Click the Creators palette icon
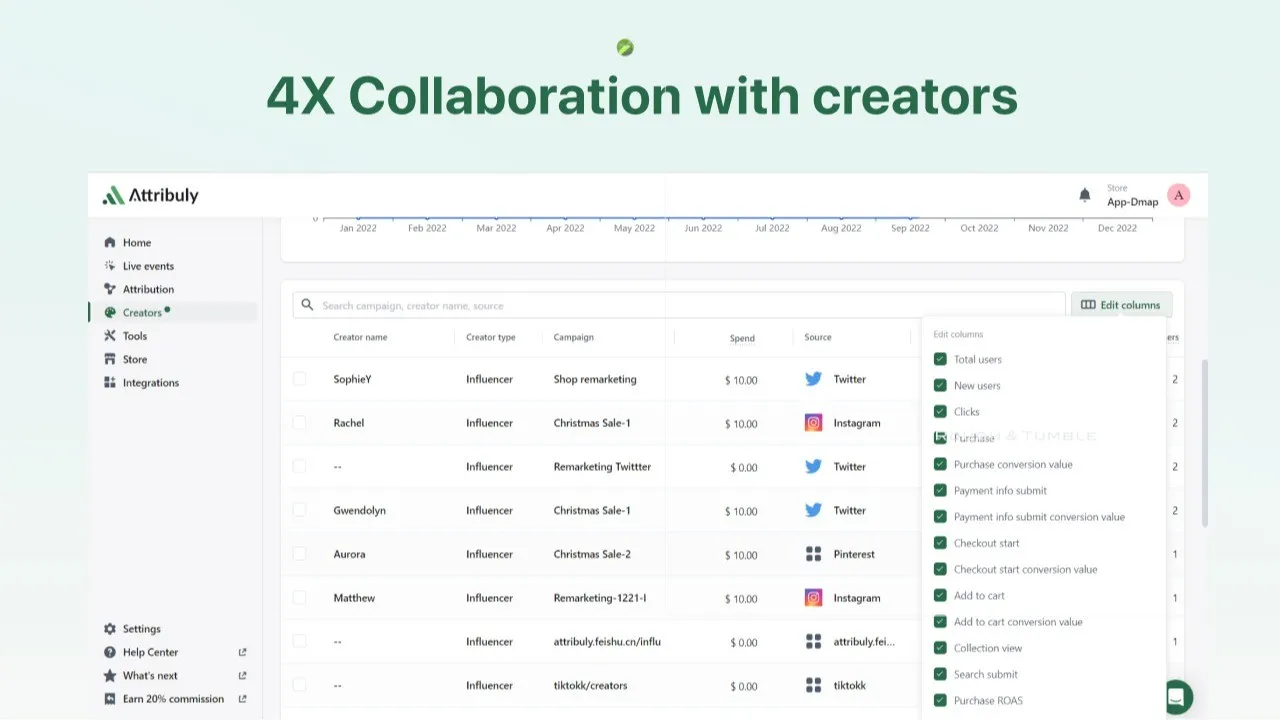 pyautogui.click(x=110, y=312)
